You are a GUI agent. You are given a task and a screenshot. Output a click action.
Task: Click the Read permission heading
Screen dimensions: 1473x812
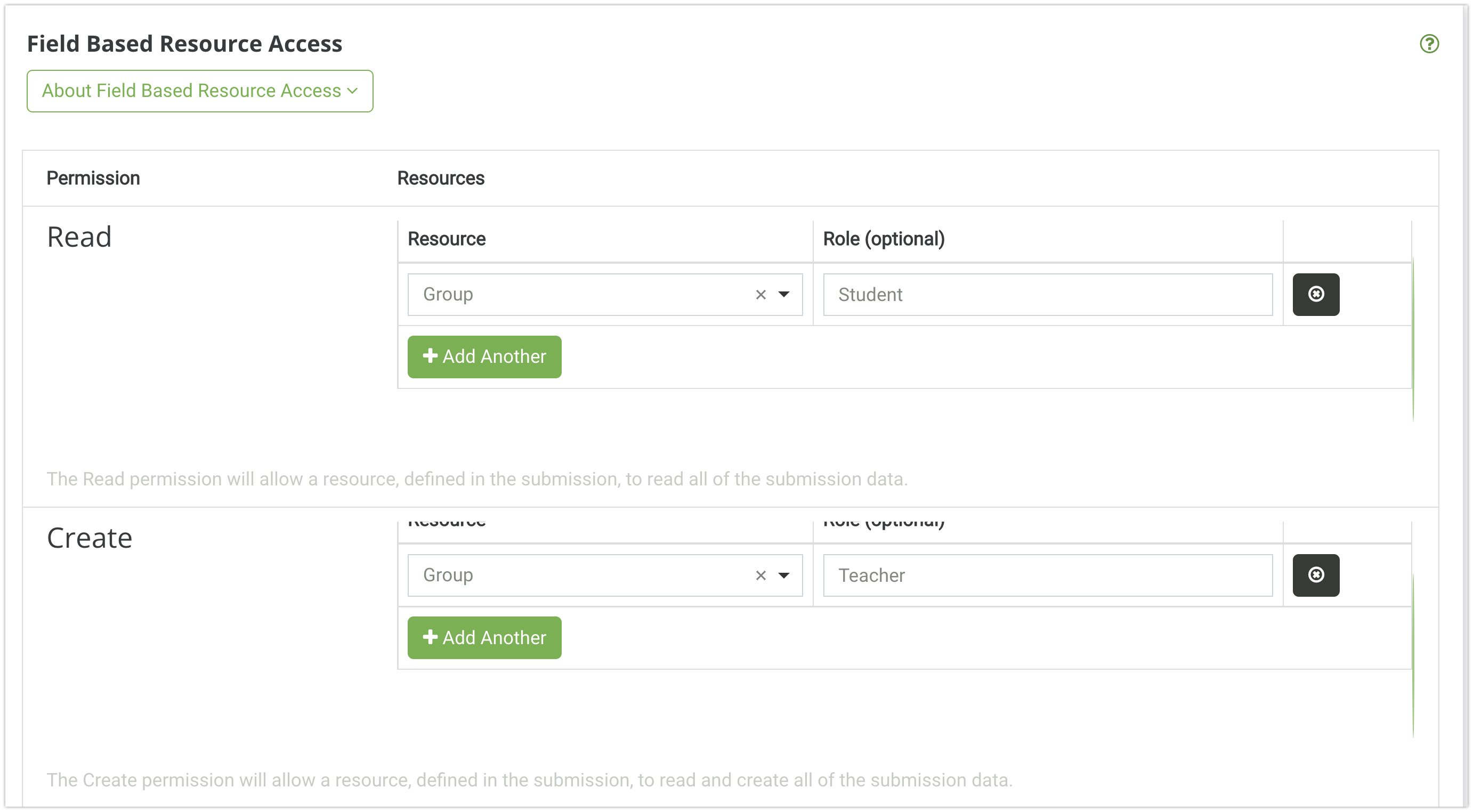(79, 237)
